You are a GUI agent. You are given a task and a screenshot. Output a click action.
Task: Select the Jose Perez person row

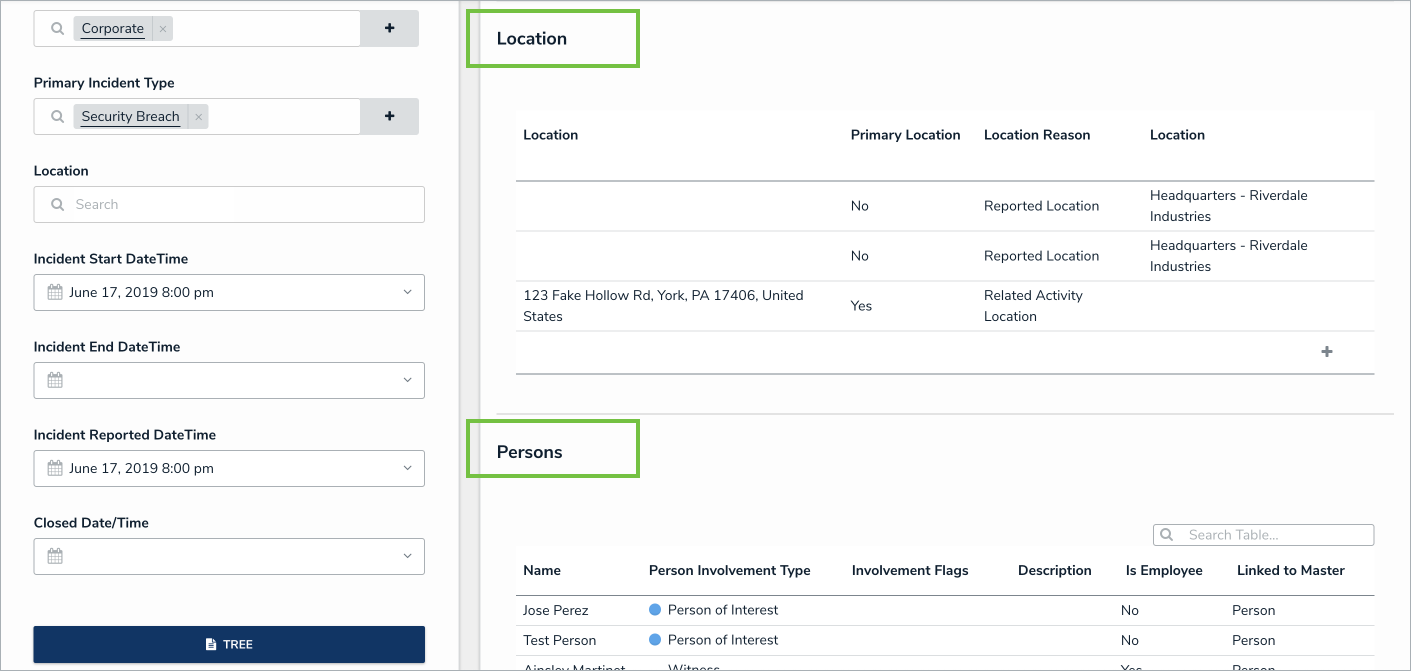pos(556,610)
